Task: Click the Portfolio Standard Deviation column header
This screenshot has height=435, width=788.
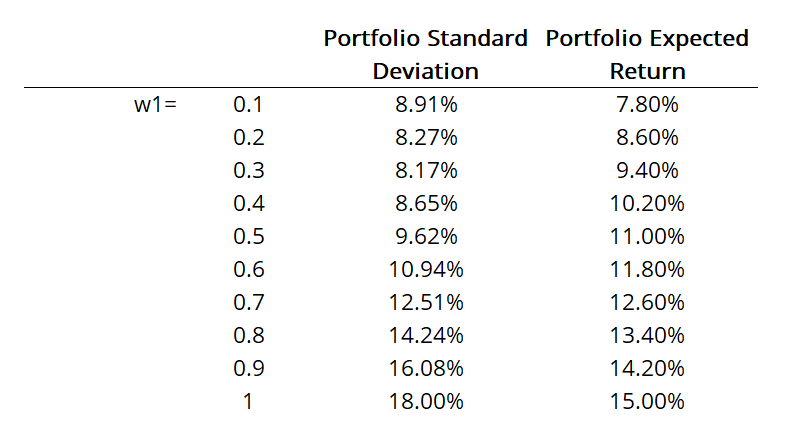Action: click(x=425, y=55)
